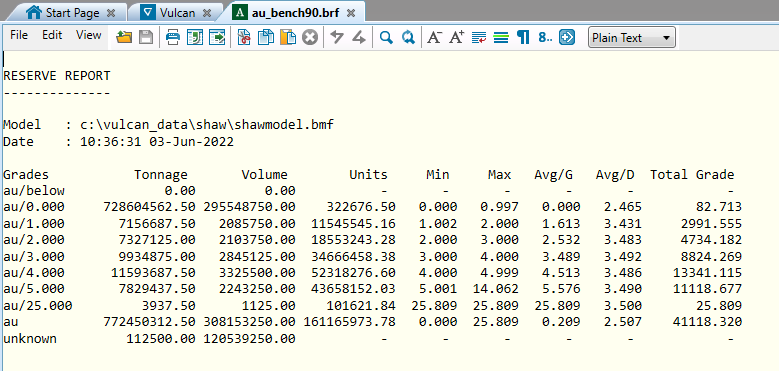779x371 pixels.
Task: Click units value 11545545.16
Action: click(x=353, y=223)
